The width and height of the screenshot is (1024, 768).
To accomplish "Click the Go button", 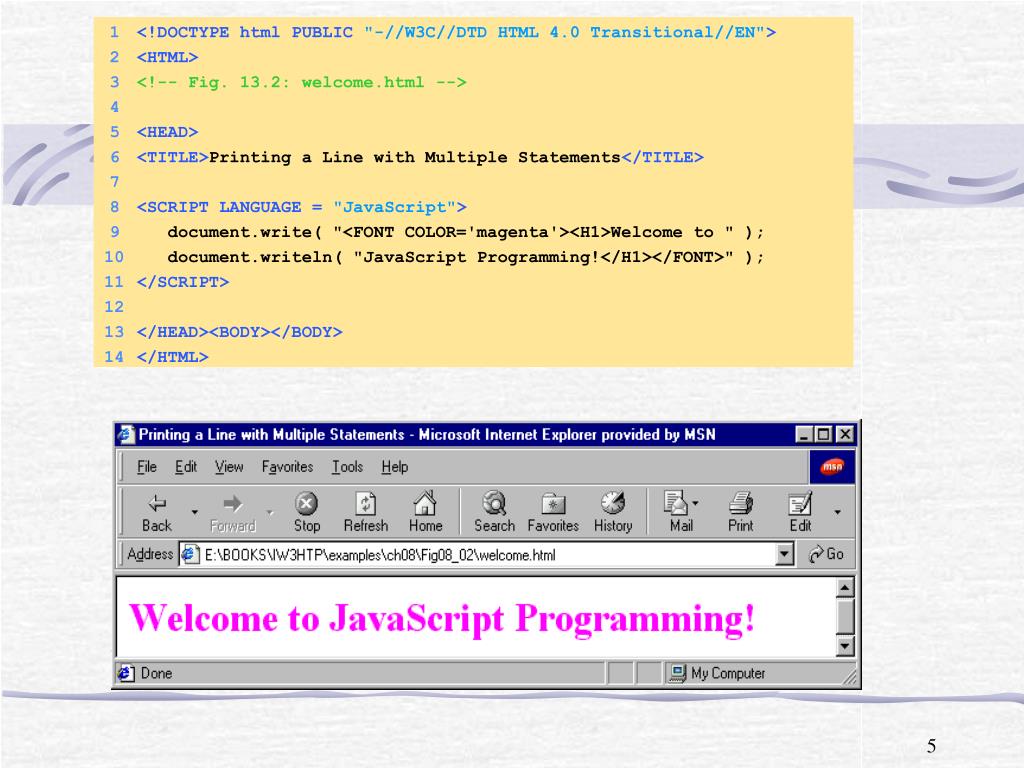I will coord(826,554).
